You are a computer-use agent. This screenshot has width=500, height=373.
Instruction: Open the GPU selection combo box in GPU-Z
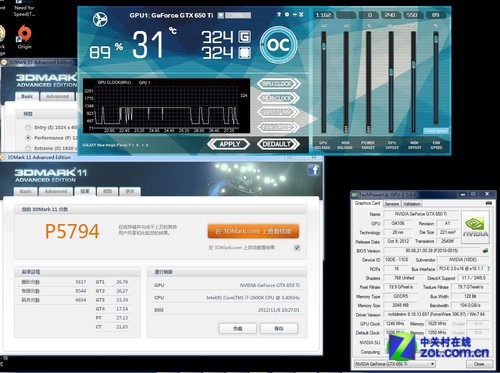395,364
